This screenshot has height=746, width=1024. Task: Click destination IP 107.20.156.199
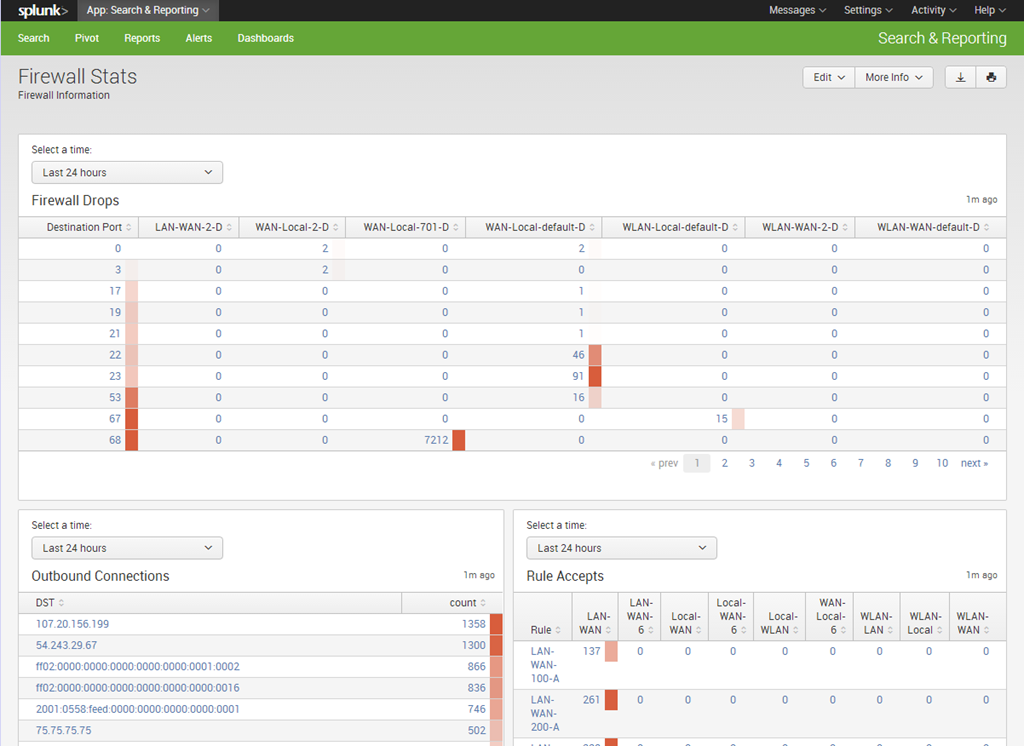pos(73,624)
